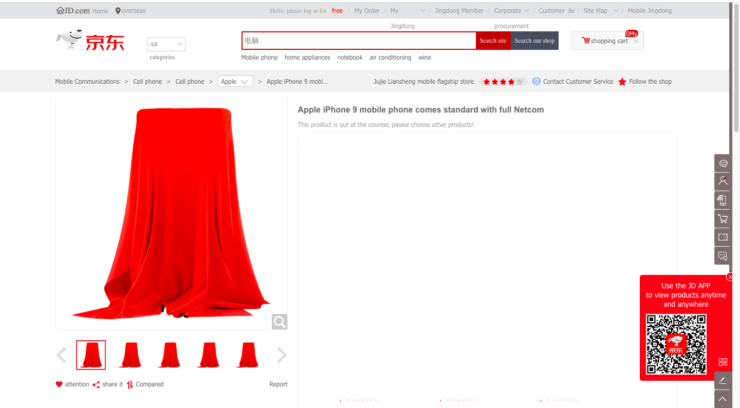Click the sidebar coupon ticket icon
The image size is (740, 408).
723,237
